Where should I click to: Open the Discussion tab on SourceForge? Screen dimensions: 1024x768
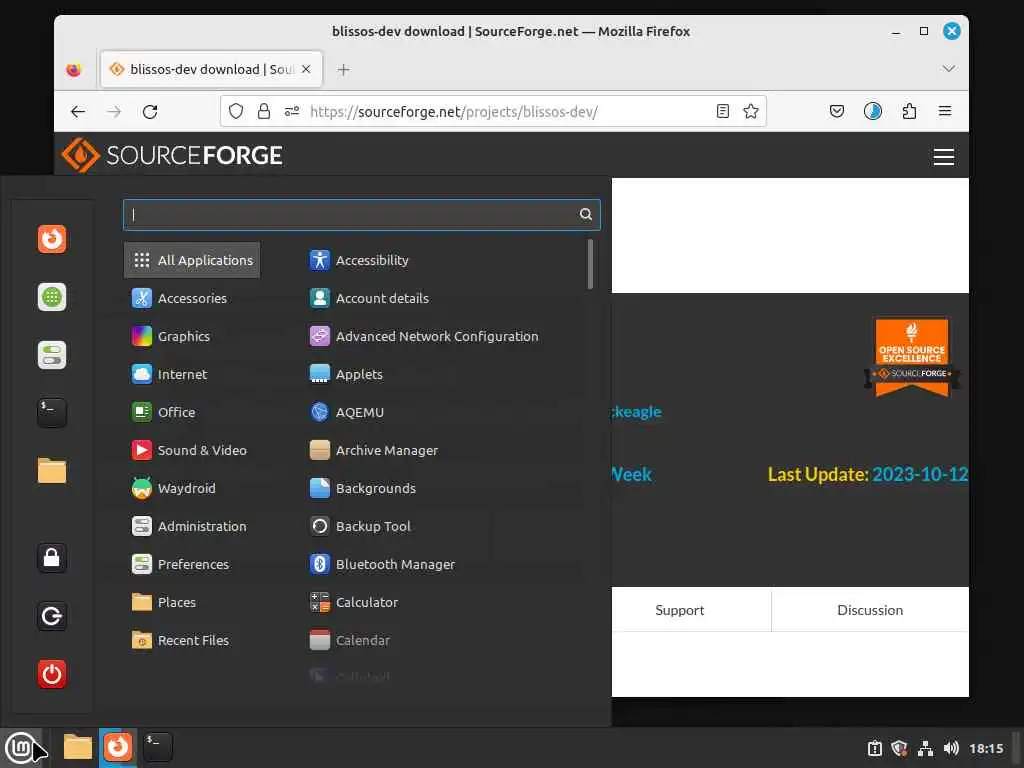click(x=870, y=610)
